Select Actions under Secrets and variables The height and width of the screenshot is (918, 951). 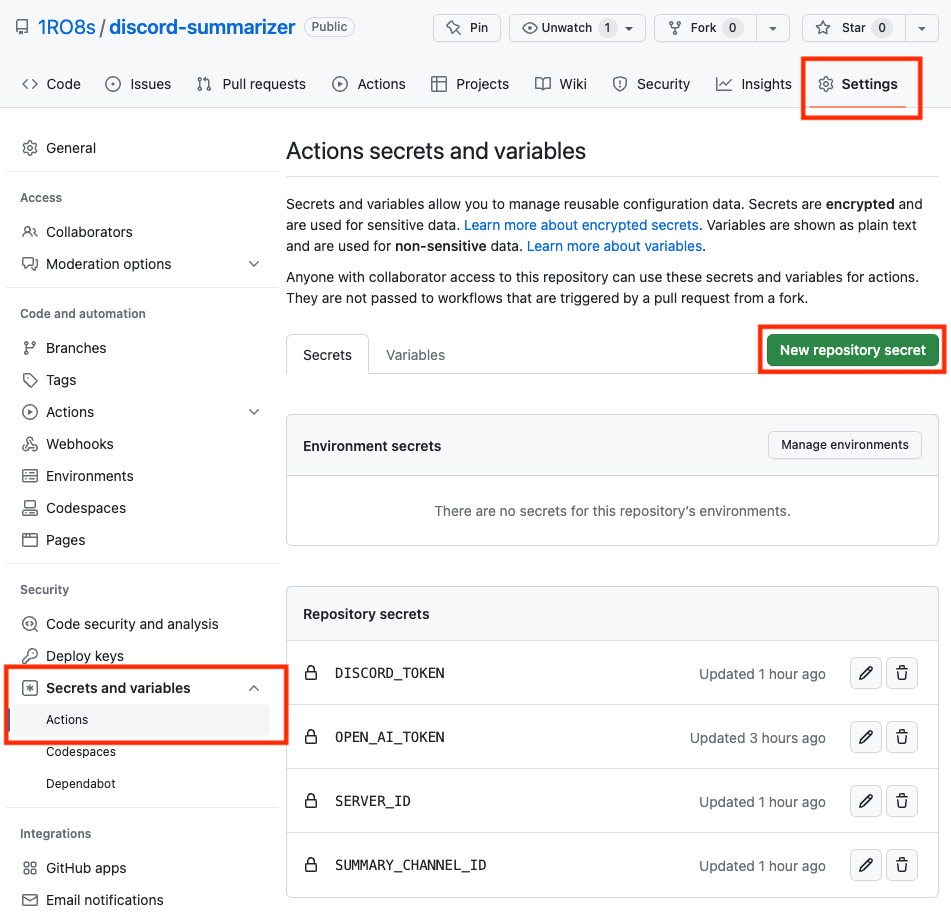click(x=141, y=720)
